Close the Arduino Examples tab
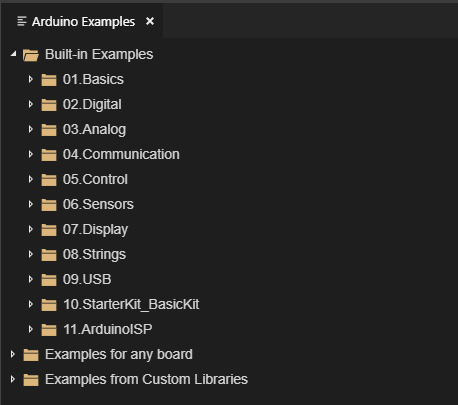Screen dimensions: 458x405 pos(150,21)
